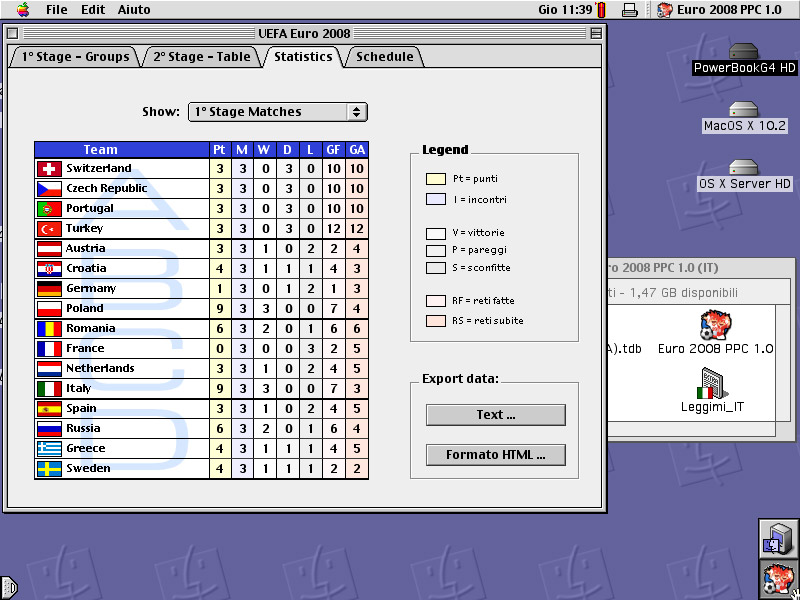
Task: Select the Russia flag icon
Action: click(49, 429)
